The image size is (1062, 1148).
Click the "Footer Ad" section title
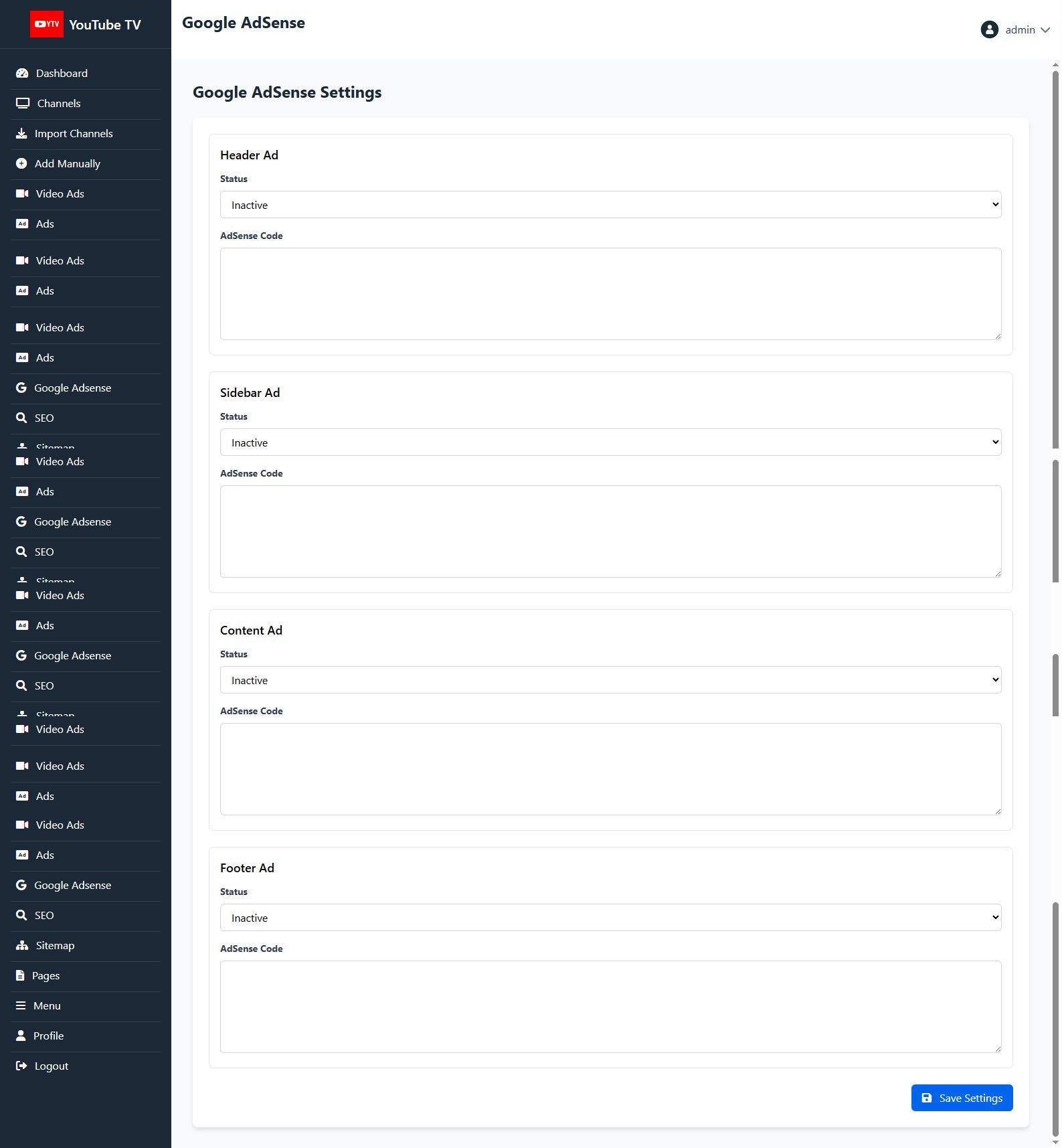click(x=247, y=868)
